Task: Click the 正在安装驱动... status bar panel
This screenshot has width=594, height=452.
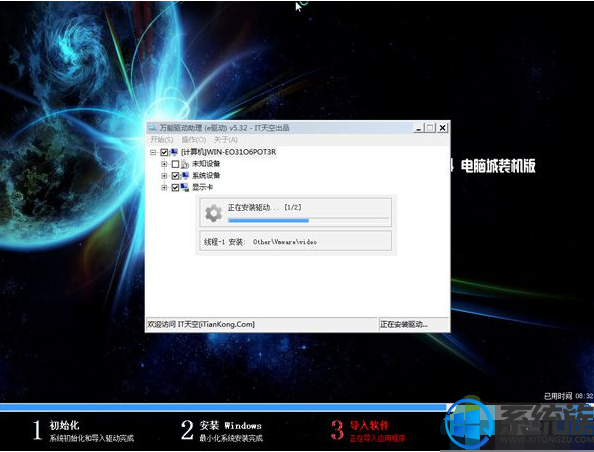Action: [414, 325]
